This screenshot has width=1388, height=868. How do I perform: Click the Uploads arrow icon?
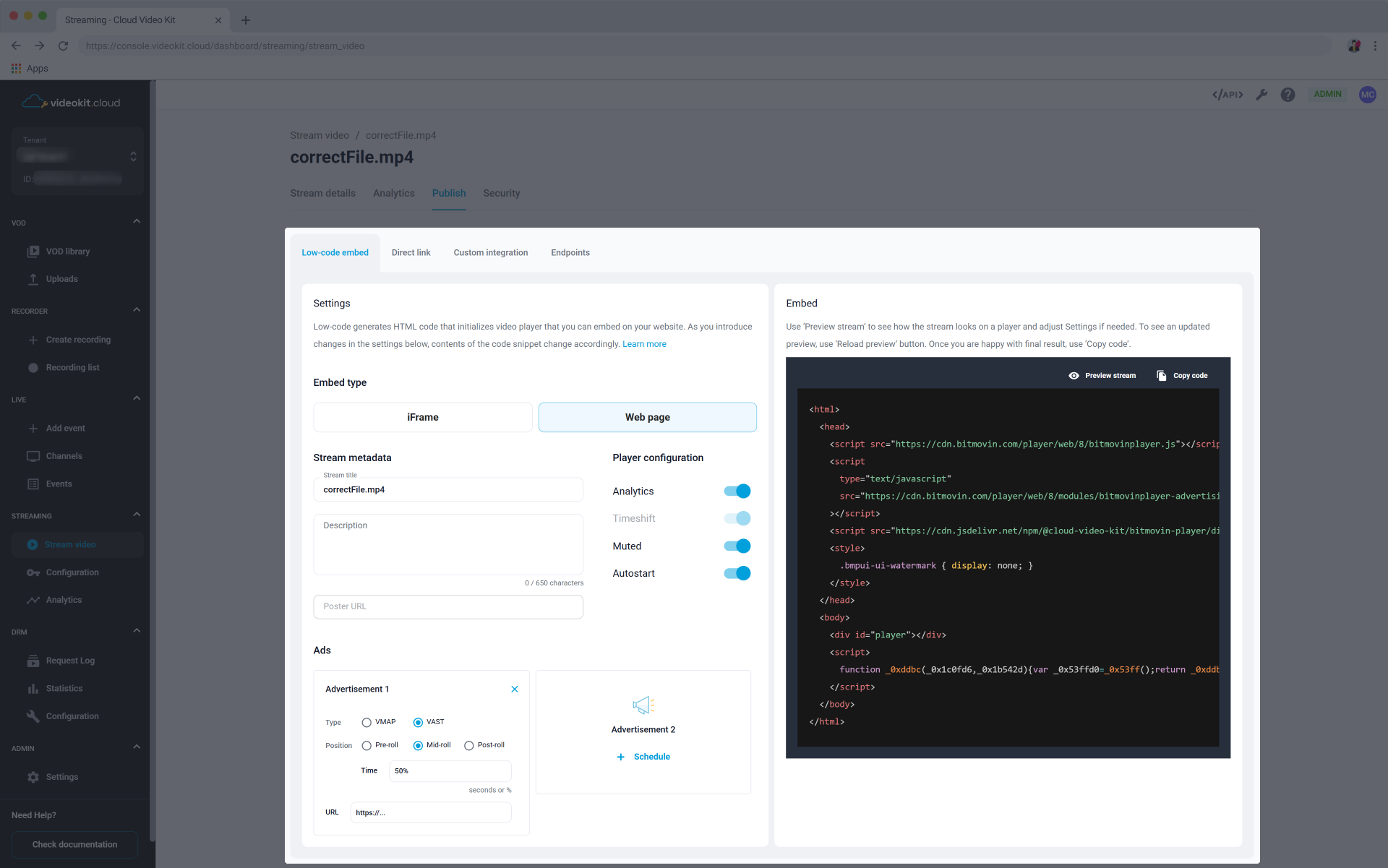coord(33,279)
